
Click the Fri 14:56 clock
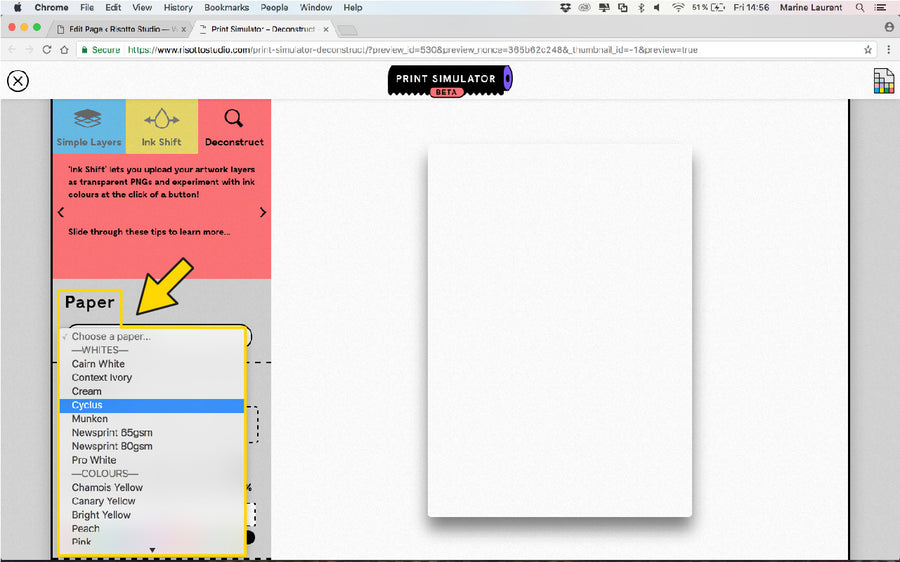pyautogui.click(x=751, y=7)
